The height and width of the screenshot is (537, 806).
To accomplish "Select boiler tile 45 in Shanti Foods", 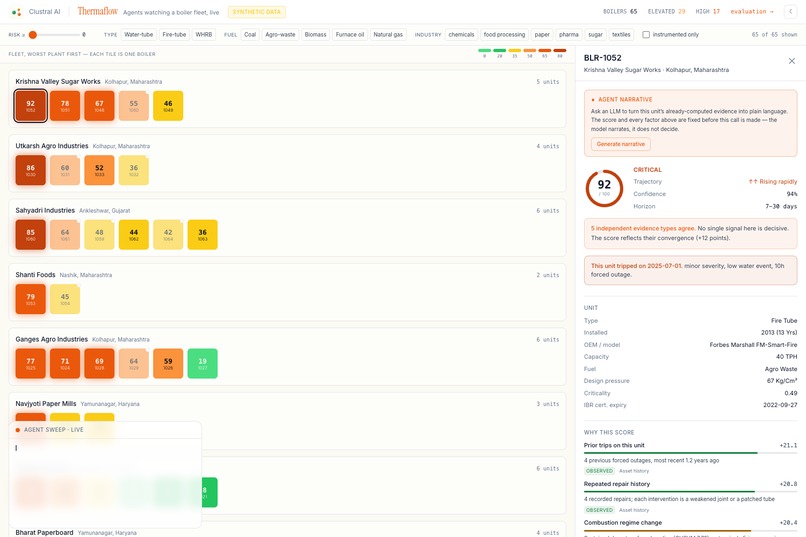I will [65, 299].
